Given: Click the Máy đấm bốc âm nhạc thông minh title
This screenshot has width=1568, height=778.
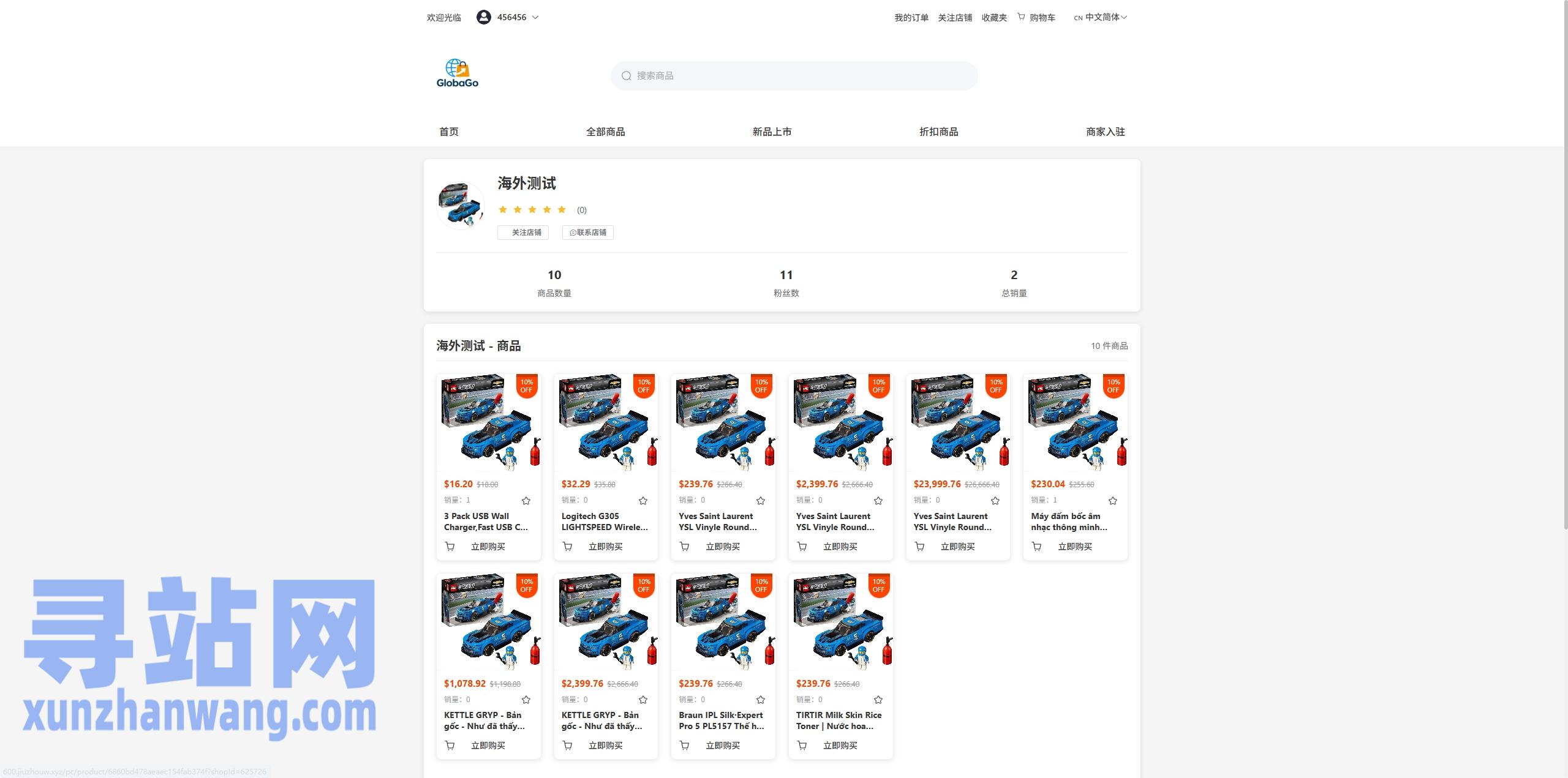Looking at the screenshot, I should [1069, 522].
